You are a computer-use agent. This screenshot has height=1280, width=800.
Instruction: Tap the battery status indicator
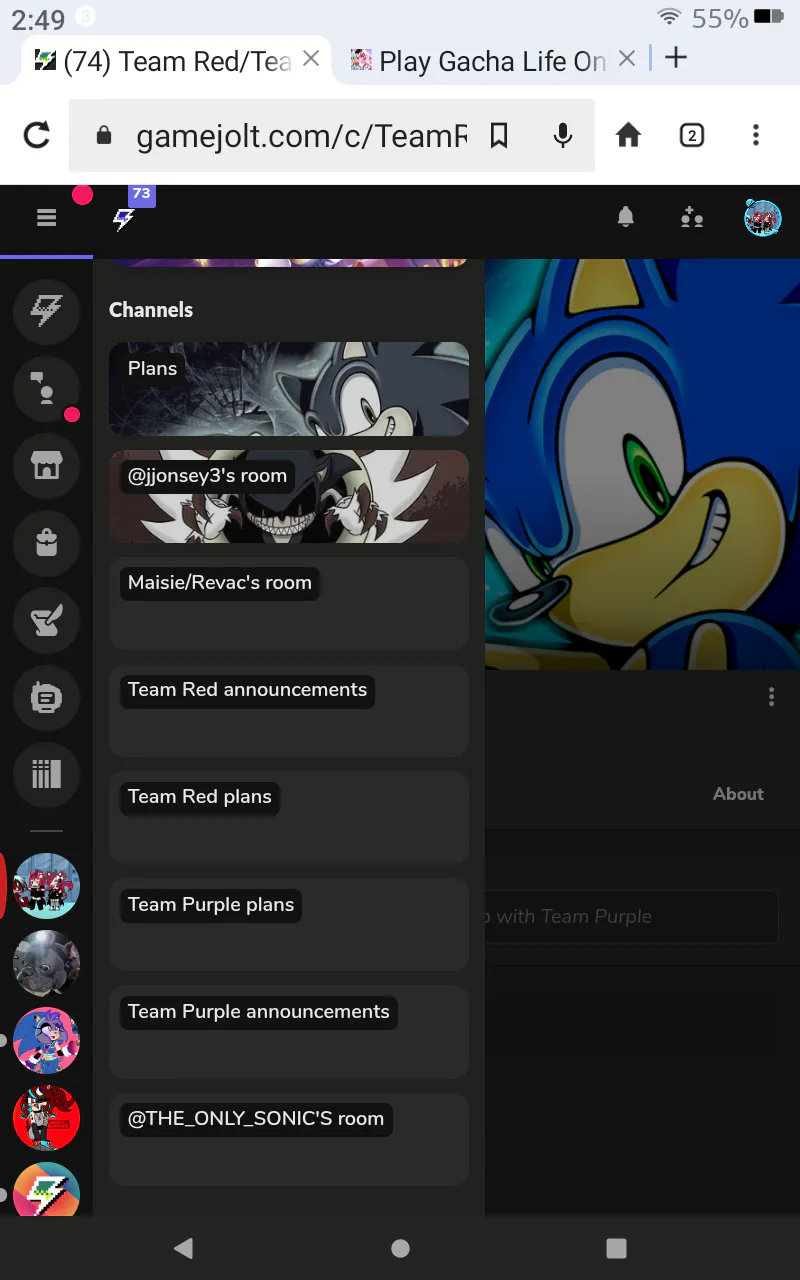click(x=769, y=16)
